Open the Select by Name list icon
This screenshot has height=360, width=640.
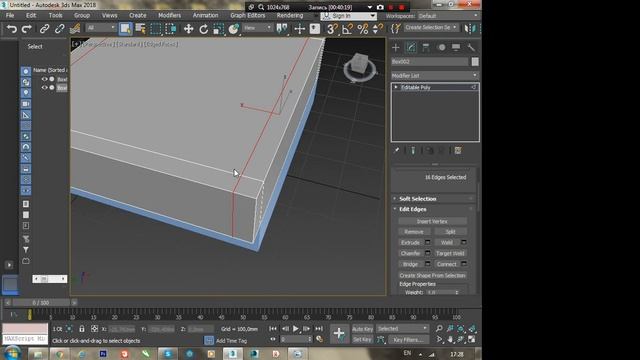coord(140,29)
